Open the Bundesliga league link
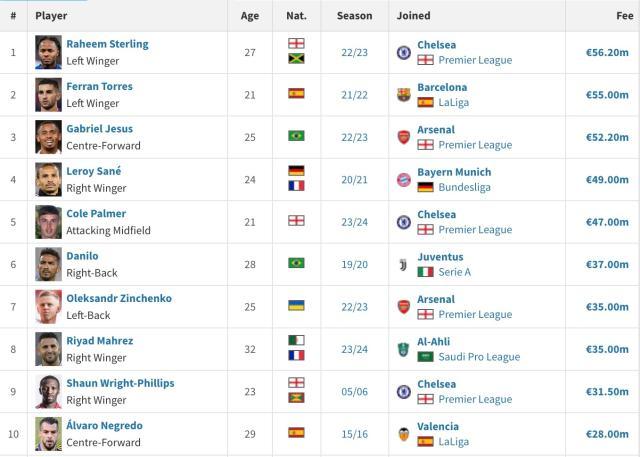This screenshot has width=640, height=457. pos(464,187)
